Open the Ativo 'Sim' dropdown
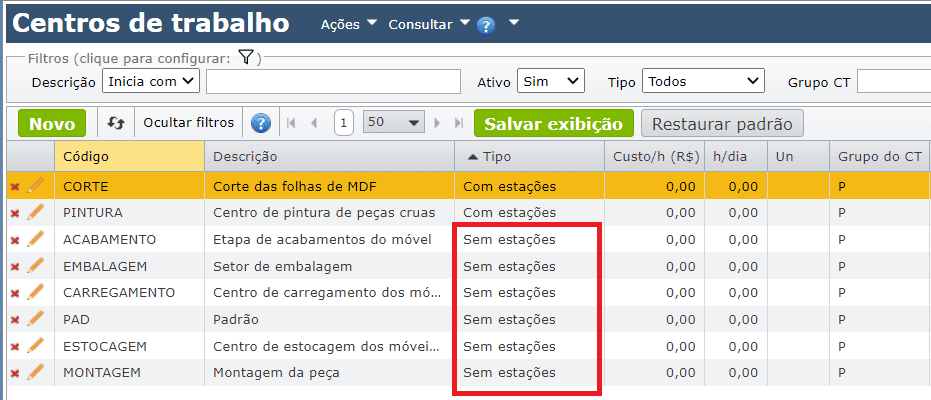The height and width of the screenshot is (400, 931). click(552, 81)
